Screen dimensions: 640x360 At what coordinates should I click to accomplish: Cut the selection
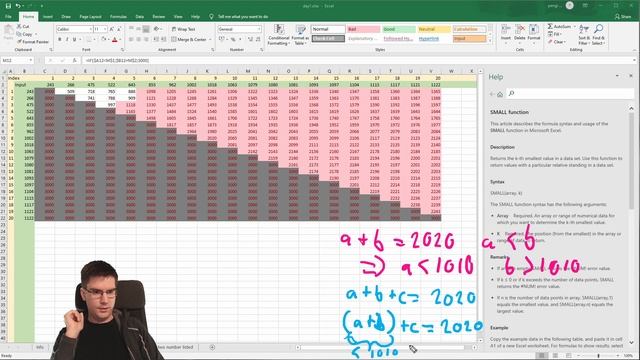pos(23,27)
